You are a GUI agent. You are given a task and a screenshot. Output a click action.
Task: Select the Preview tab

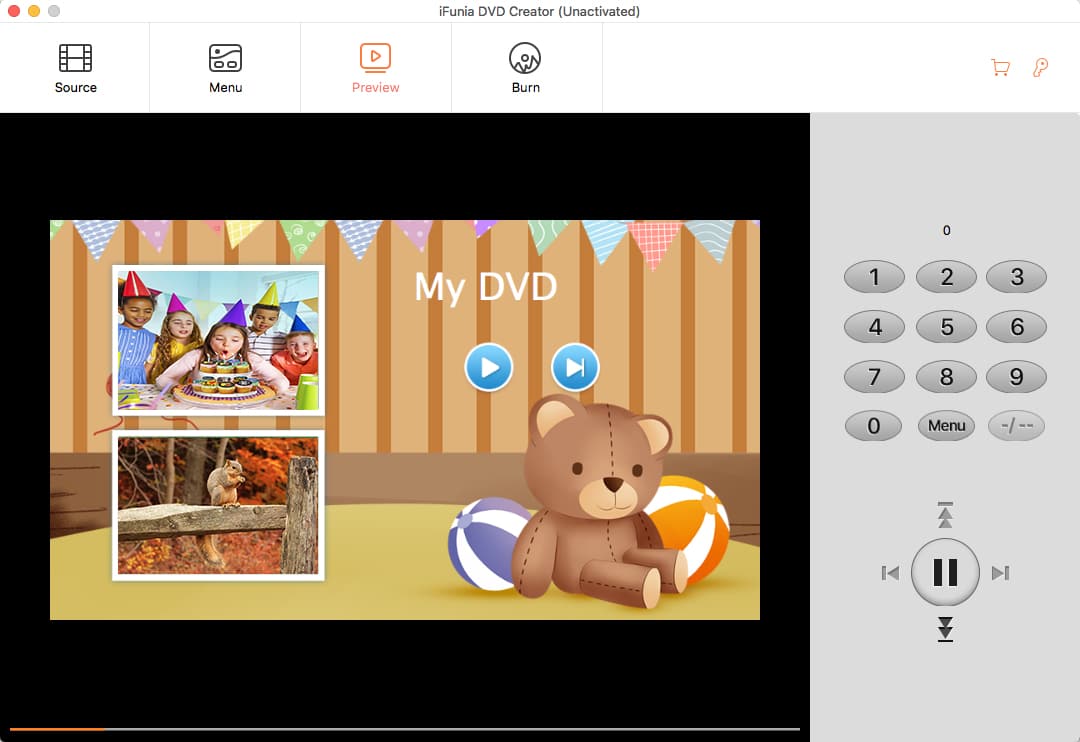point(375,68)
